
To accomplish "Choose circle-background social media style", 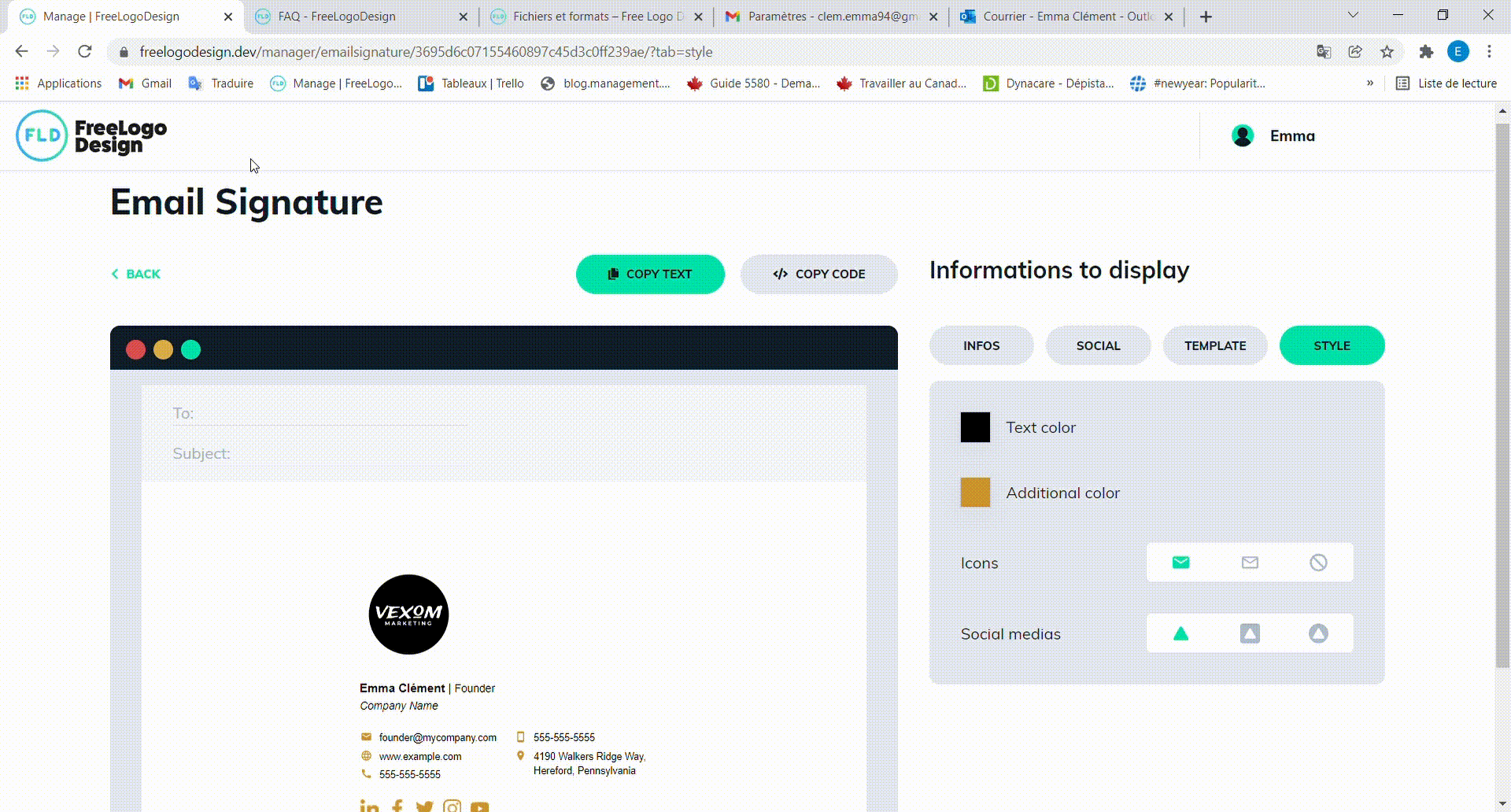I will tap(1318, 633).
